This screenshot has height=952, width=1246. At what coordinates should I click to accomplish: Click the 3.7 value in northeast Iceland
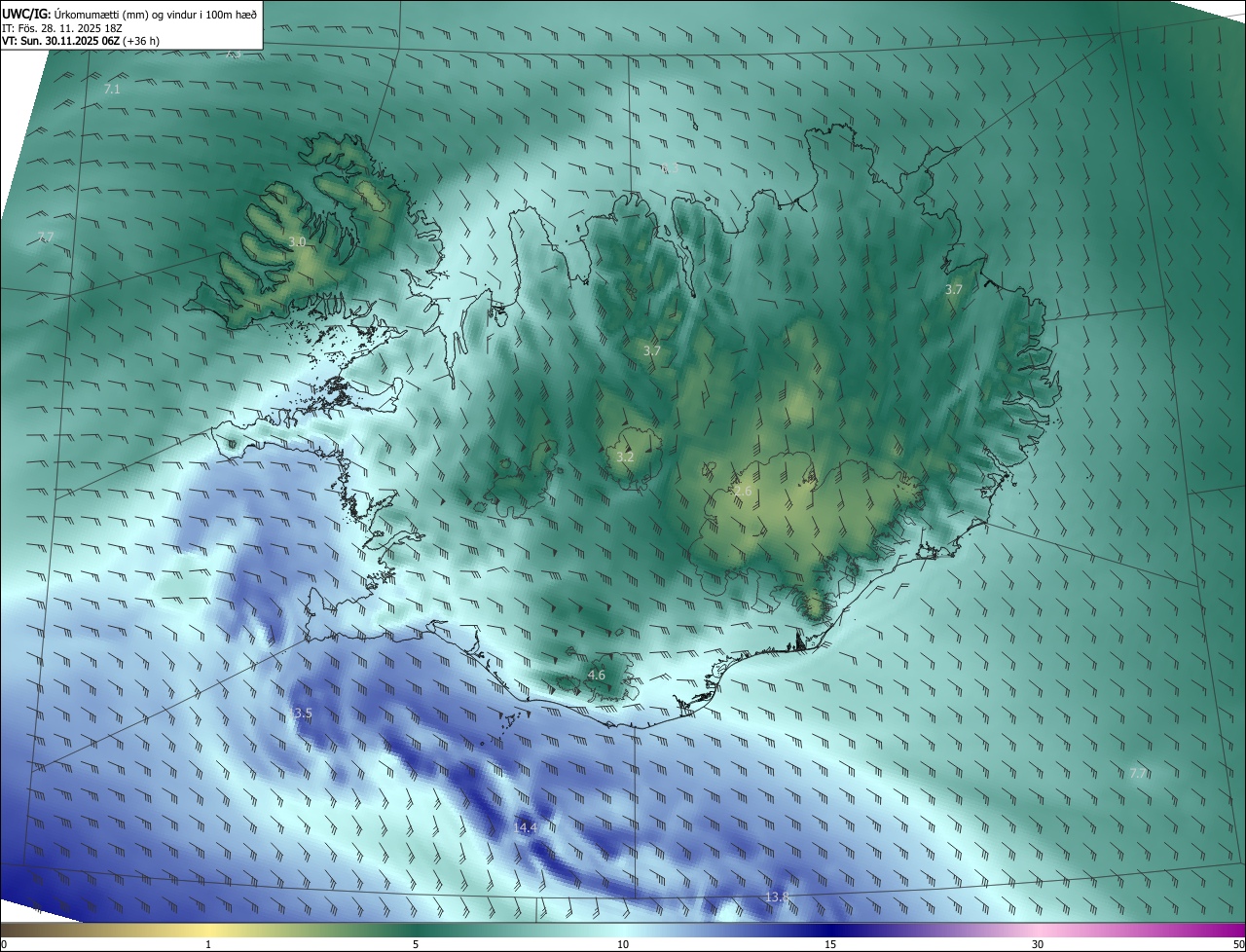click(x=954, y=289)
